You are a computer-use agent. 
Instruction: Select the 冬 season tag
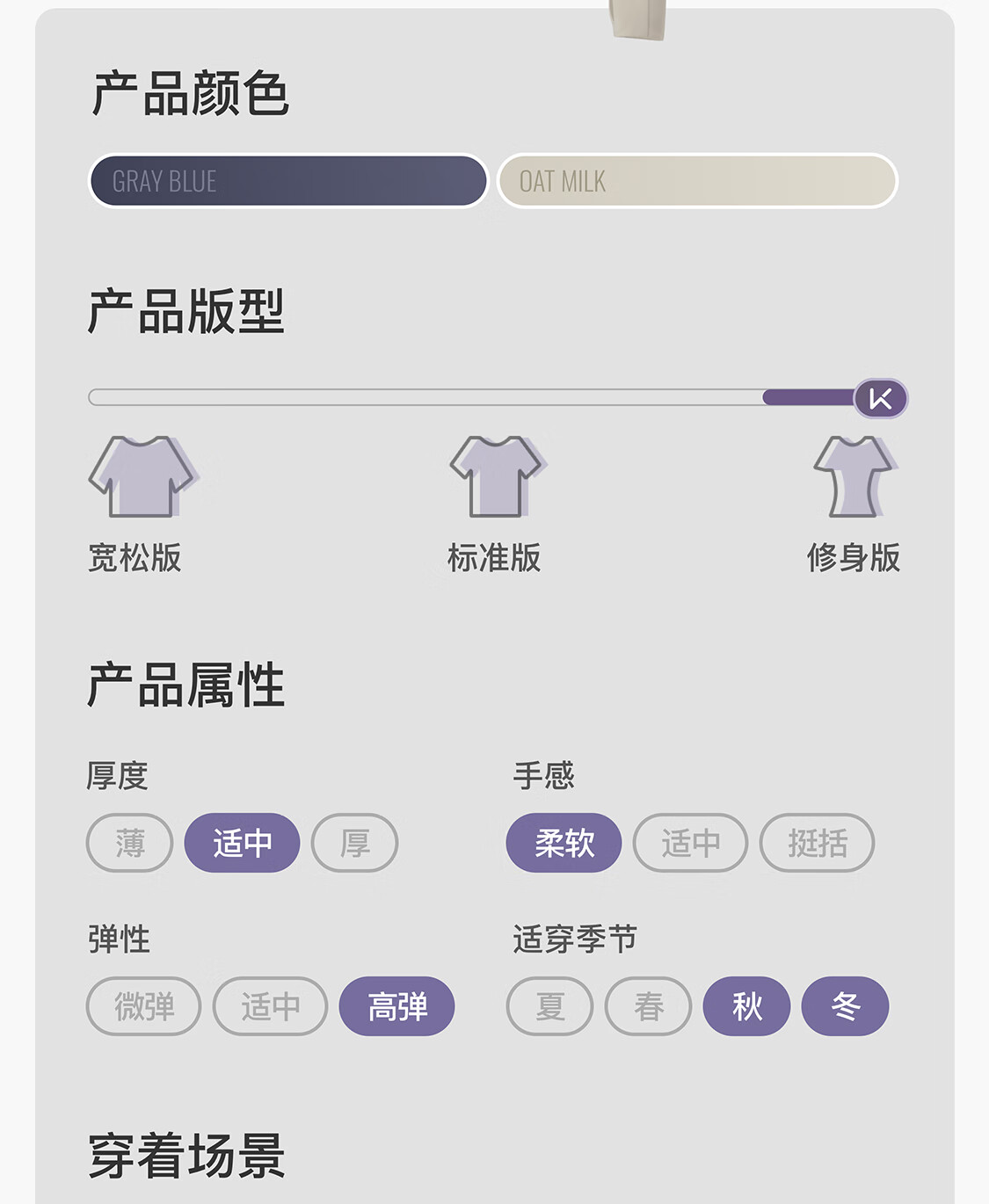pyautogui.click(x=846, y=1006)
